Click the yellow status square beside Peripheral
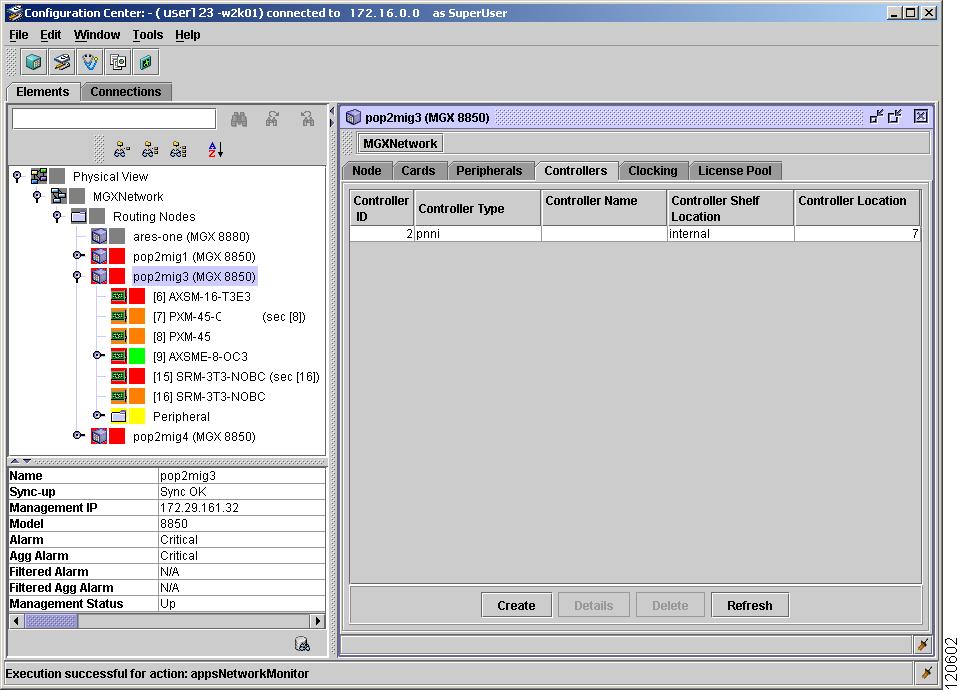The image size is (962, 690). [137, 416]
